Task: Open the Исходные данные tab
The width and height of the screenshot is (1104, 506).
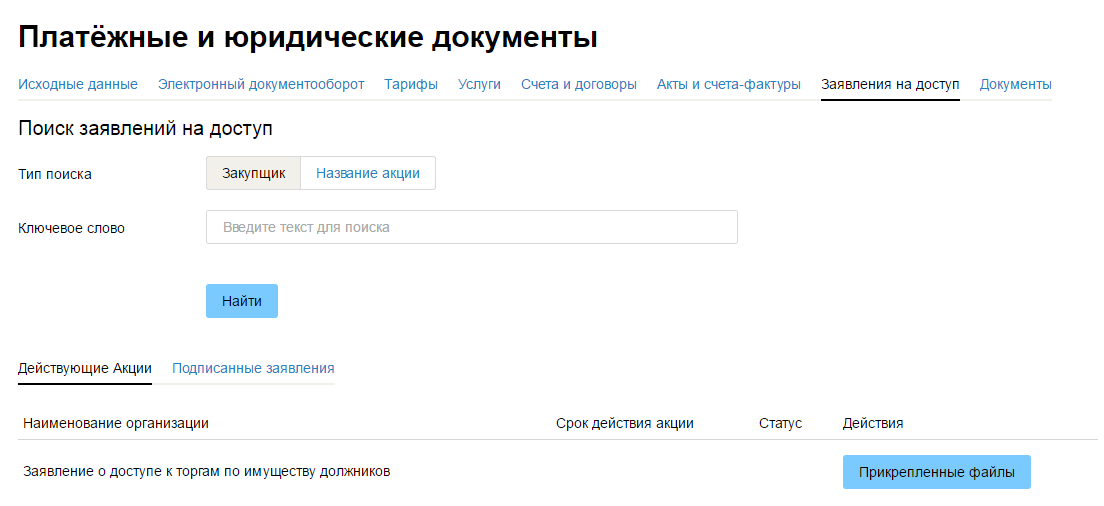Action: [78, 85]
